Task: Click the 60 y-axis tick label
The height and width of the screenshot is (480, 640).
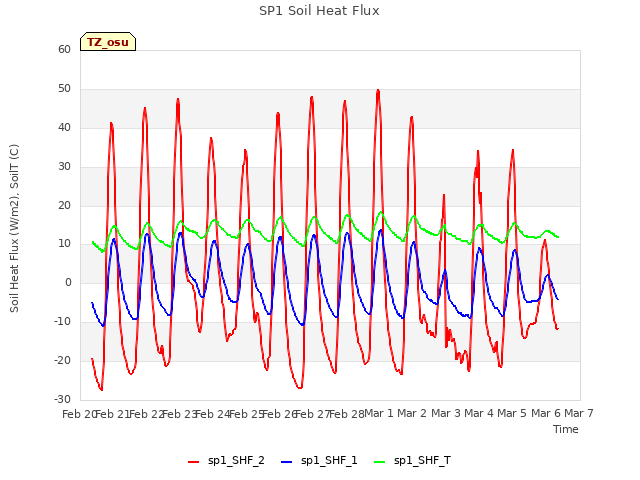Action: click(x=64, y=49)
